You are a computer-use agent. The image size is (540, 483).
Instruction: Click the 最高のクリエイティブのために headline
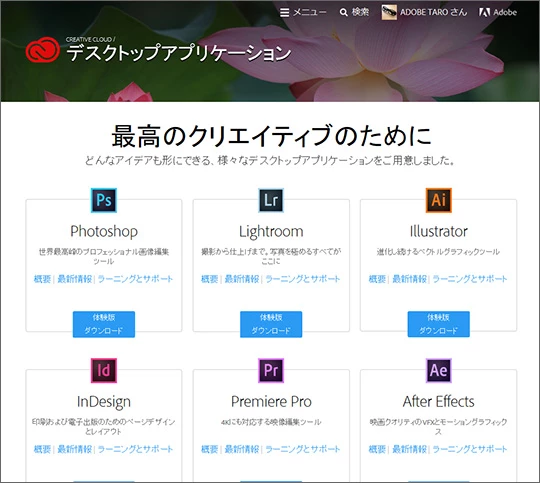tap(271, 136)
